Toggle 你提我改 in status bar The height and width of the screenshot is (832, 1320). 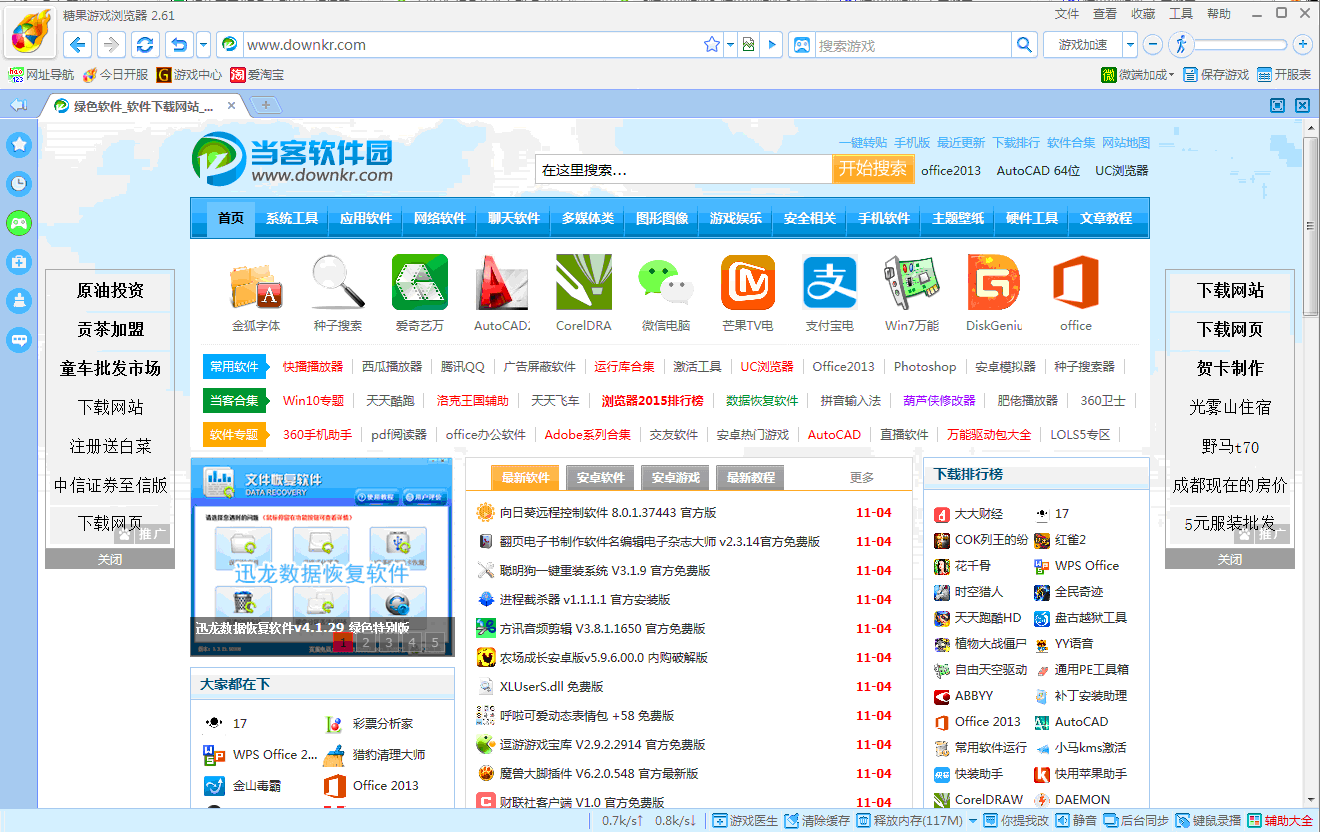click(x=1018, y=821)
